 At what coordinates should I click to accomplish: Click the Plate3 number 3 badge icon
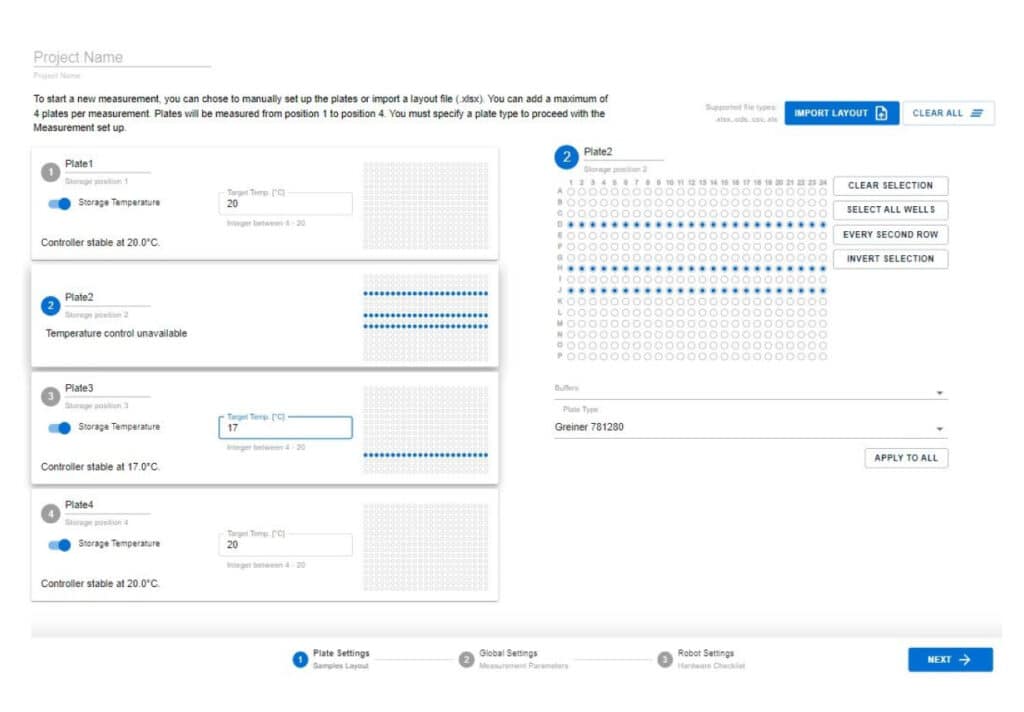tap(50, 397)
